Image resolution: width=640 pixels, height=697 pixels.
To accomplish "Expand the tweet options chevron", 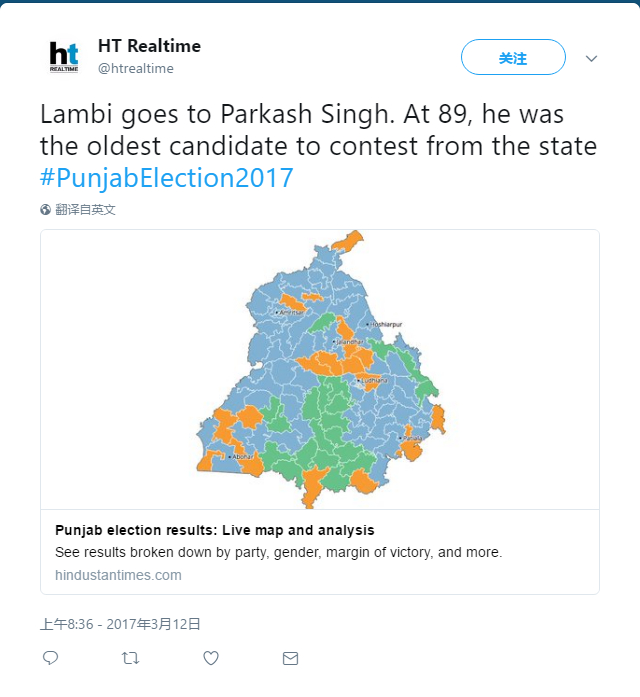I will click(591, 58).
